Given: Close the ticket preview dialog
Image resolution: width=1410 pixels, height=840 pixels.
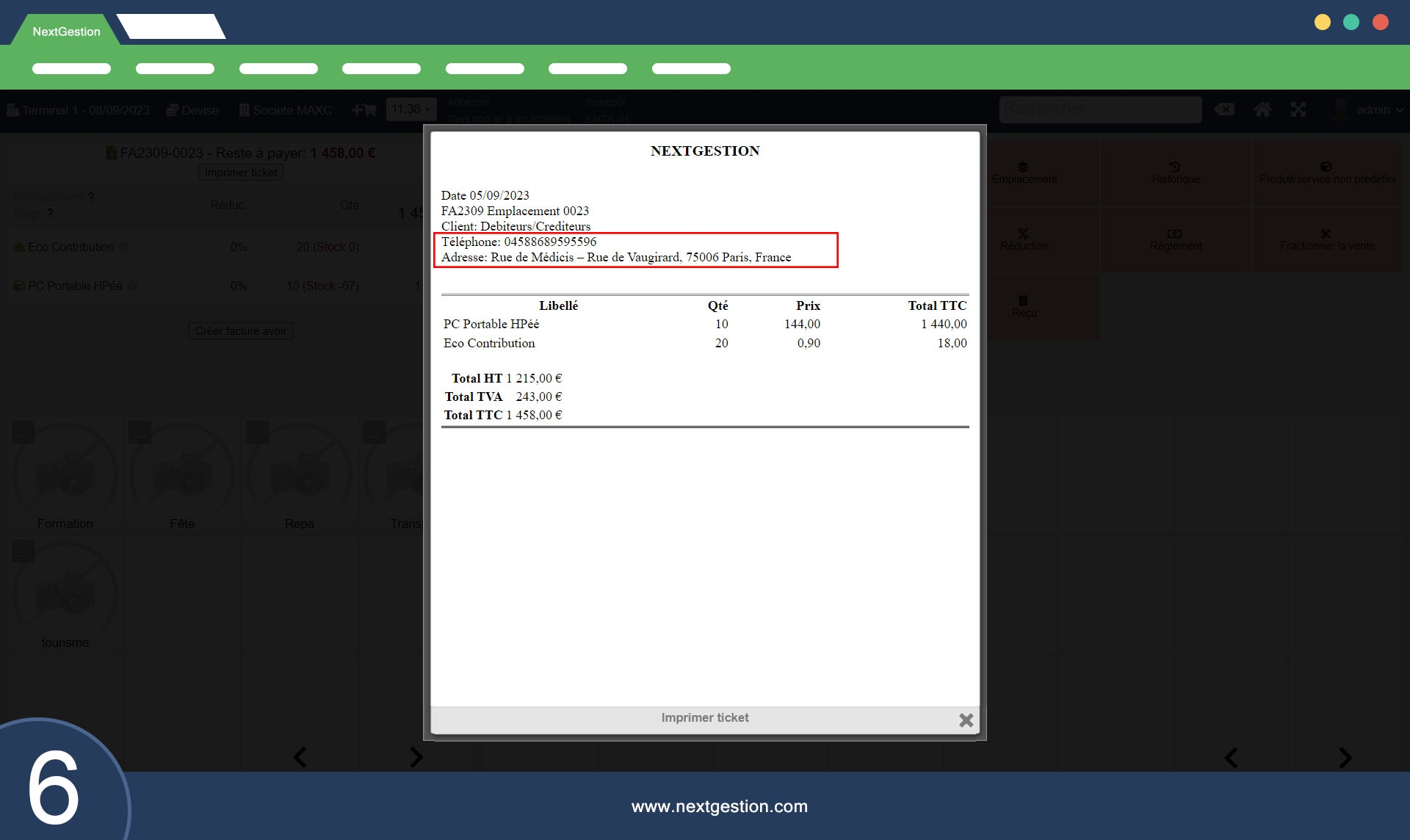Looking at the screenshot, I should 966,720.
